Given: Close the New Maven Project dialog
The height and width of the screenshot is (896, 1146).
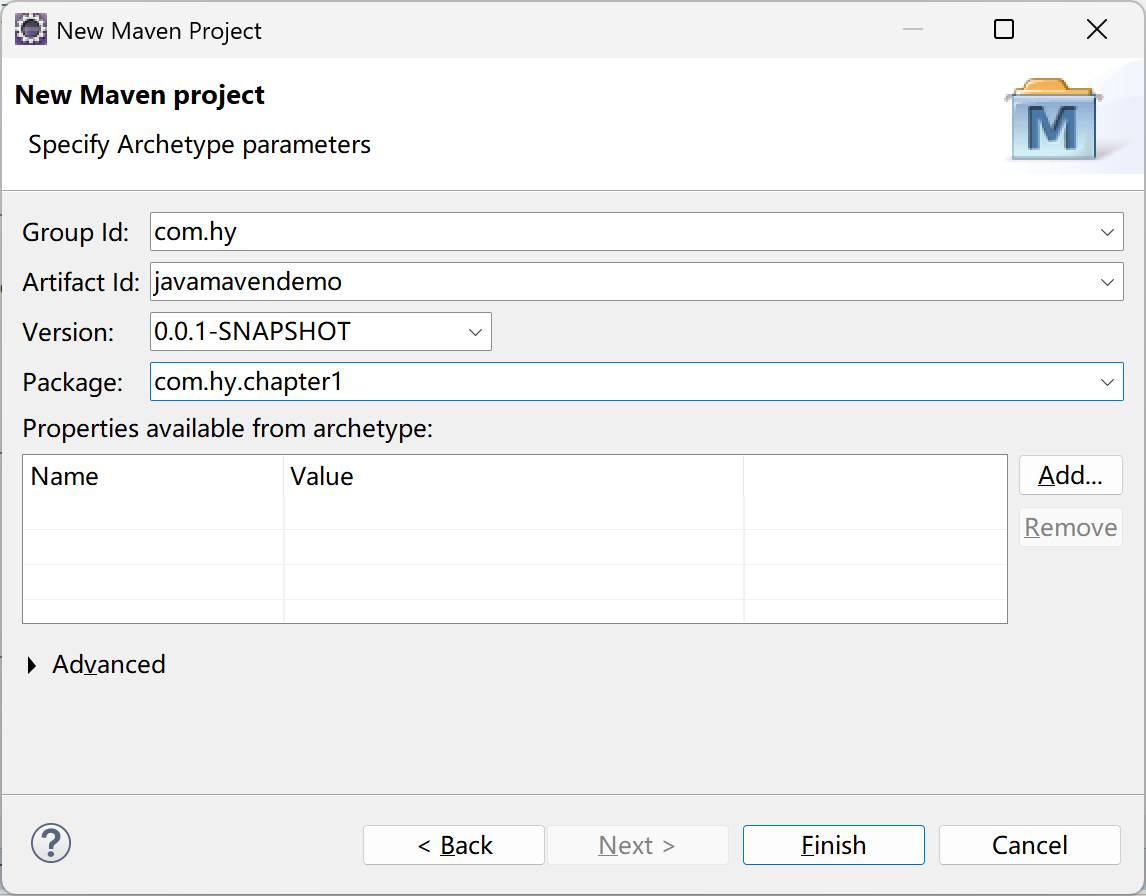Looking at the screenshot, I should [x=1096, y=29].
